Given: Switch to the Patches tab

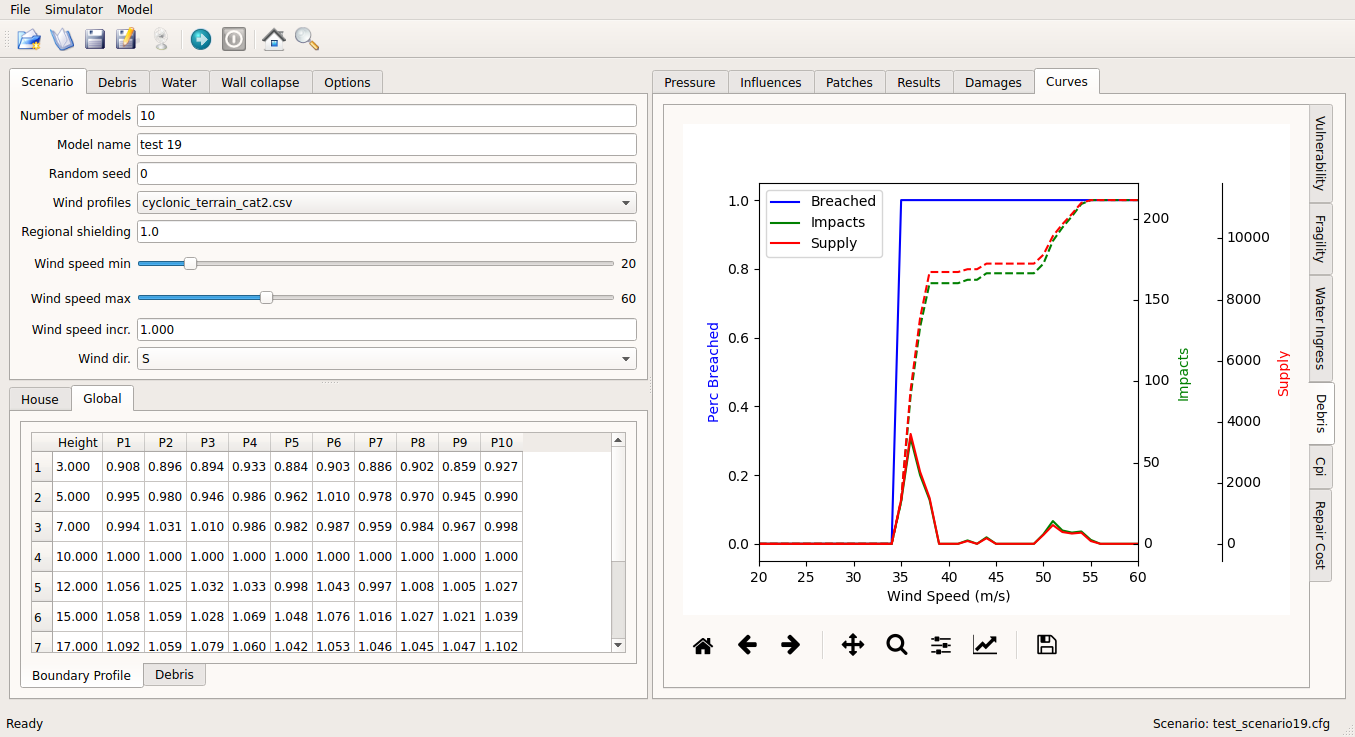Looking at the screenshot, I should 849,82.
